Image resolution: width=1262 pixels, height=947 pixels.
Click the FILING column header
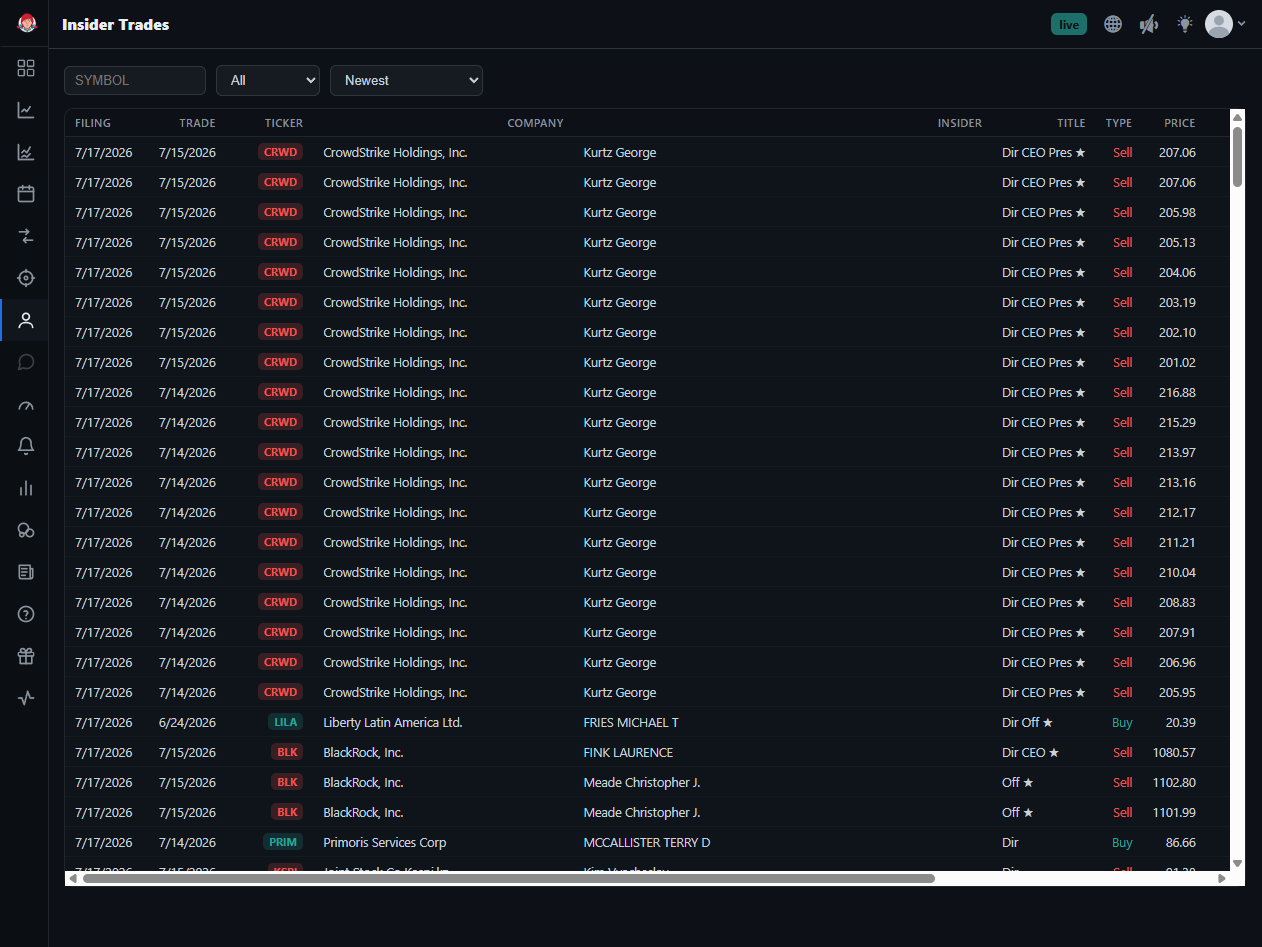93,123
